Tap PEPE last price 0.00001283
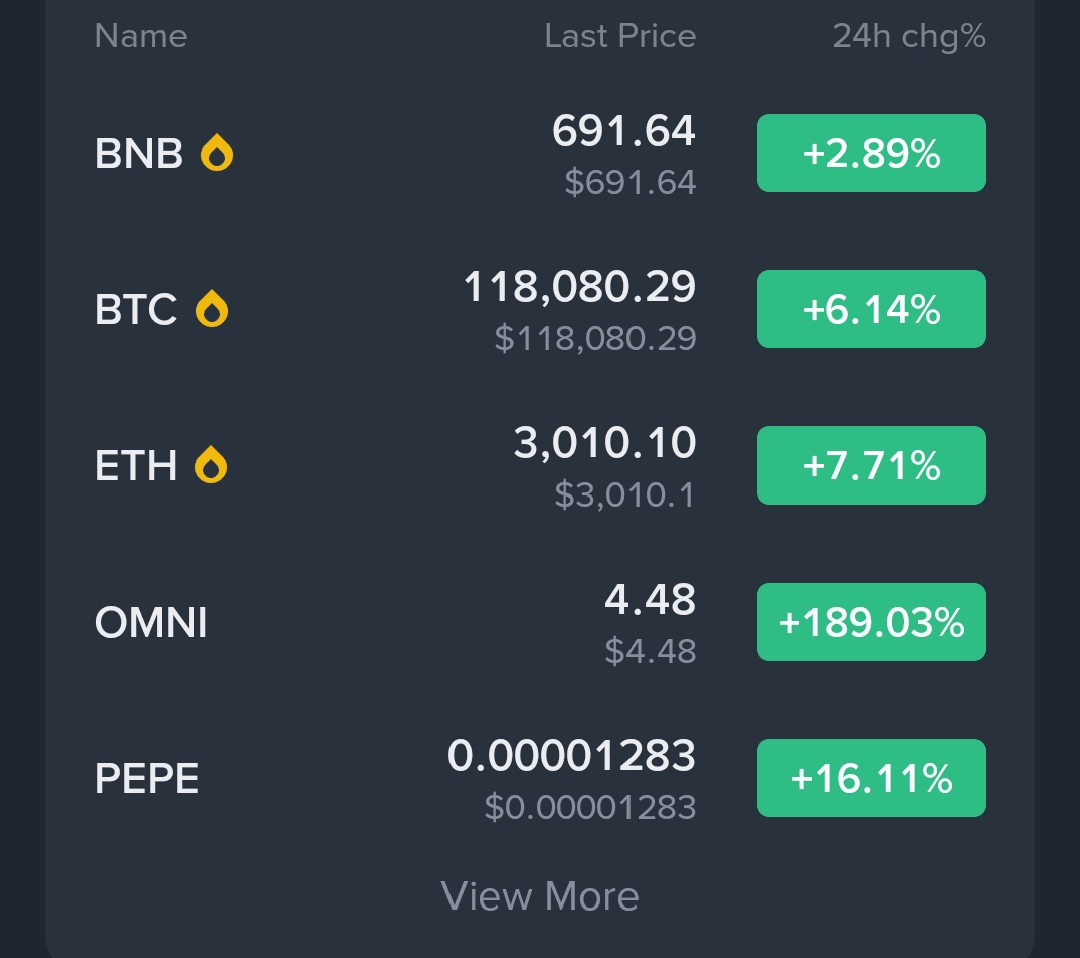 571,757
